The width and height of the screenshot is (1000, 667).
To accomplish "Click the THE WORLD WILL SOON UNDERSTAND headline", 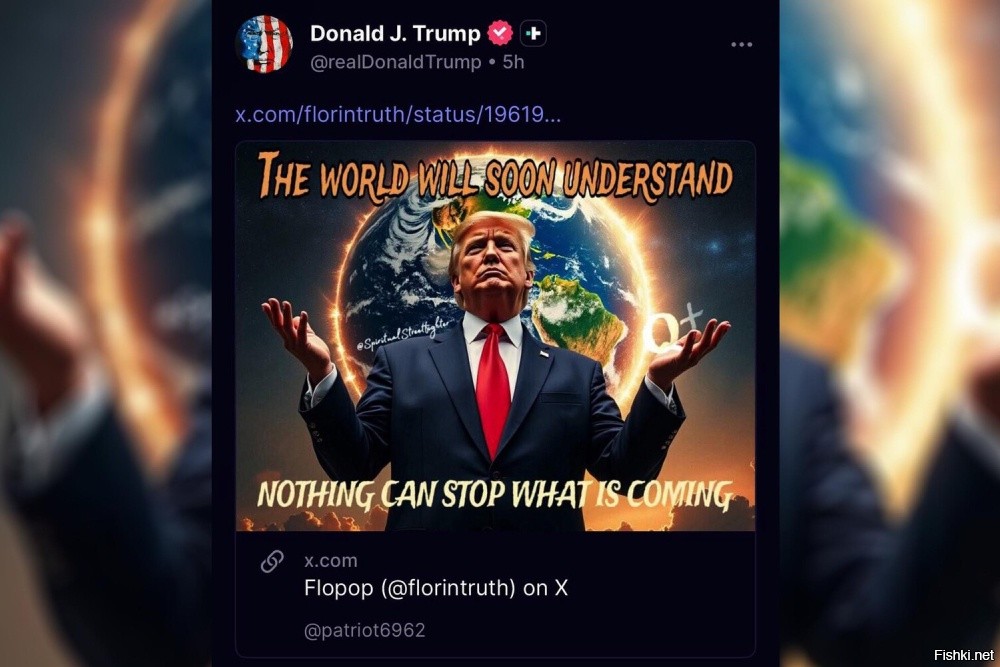I will [496, 176].
